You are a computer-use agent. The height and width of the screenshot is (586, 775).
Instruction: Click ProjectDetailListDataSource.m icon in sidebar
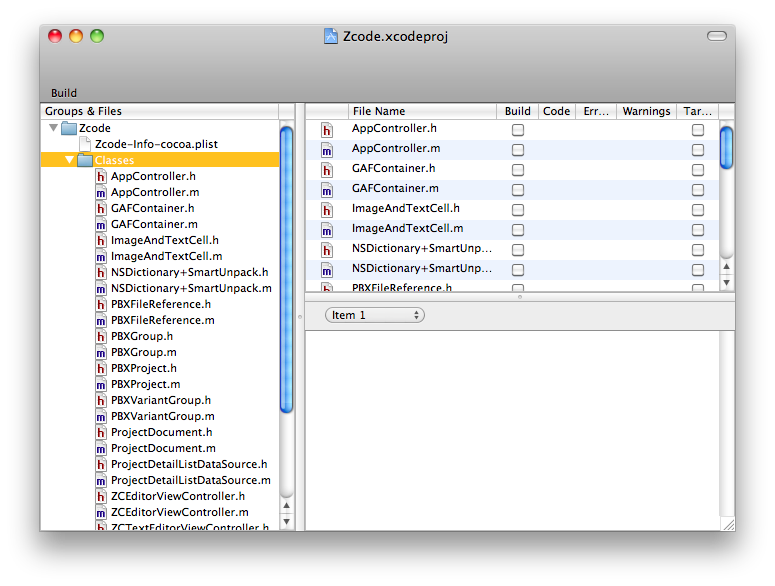click(101, 480)
